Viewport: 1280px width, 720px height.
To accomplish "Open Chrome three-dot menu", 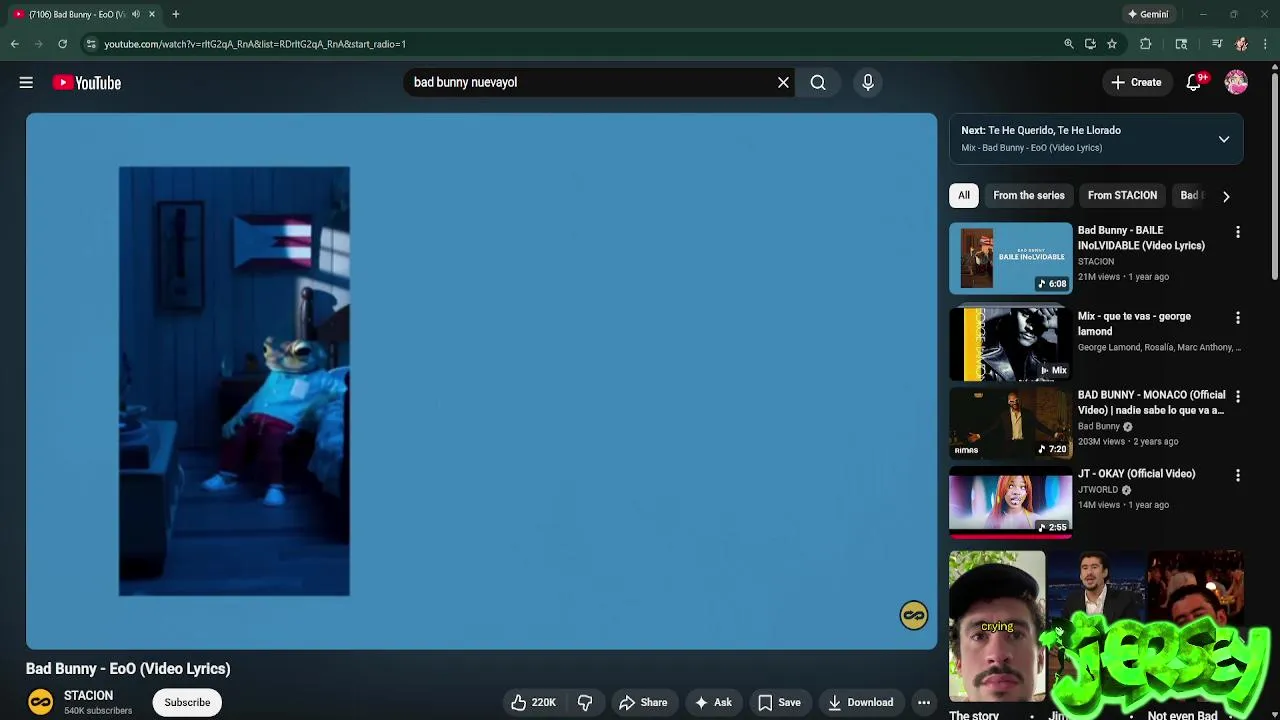I will click(x=1265, y=44).
